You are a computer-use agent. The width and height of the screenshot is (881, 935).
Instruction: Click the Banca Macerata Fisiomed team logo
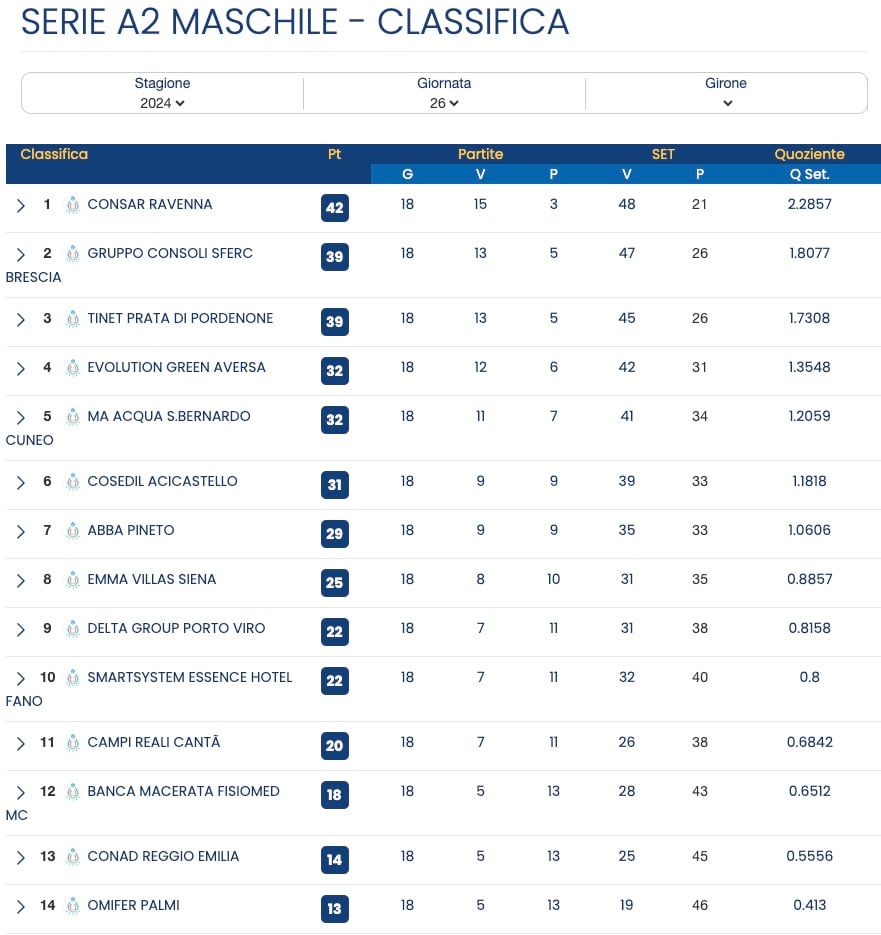coord(73,791)
